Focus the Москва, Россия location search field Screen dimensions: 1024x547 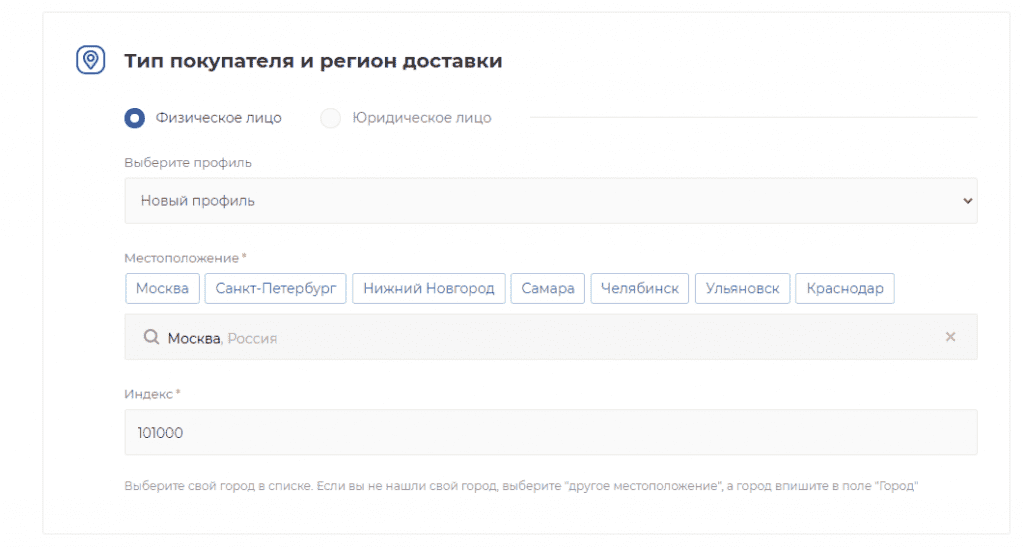point(550,338)
